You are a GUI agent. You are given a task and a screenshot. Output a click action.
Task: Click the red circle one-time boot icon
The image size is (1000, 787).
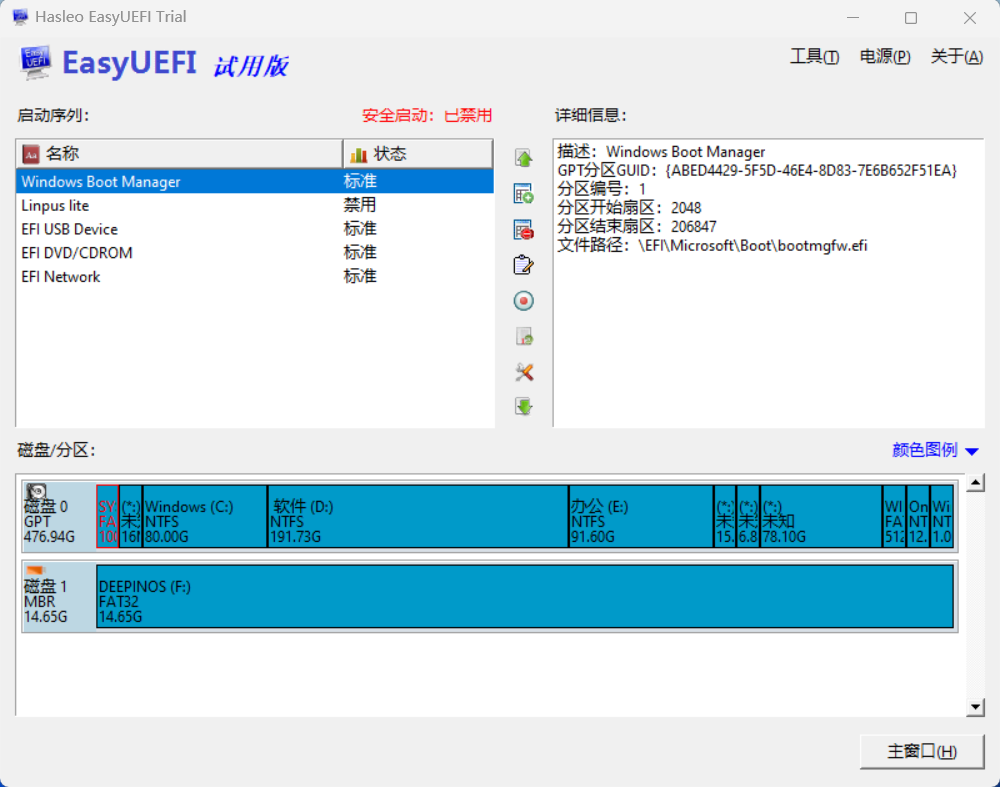524,301
